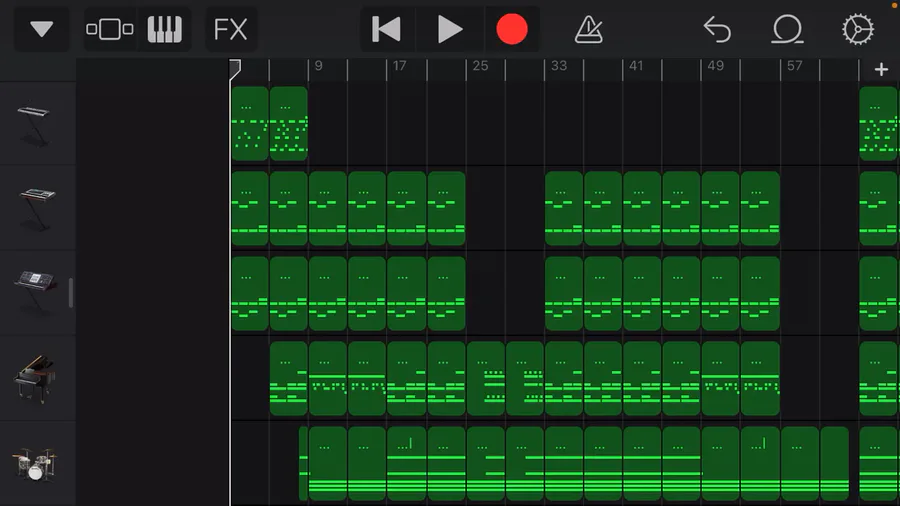
Task: Select third-track region starting at bar 49
Action: coord(720,293)
